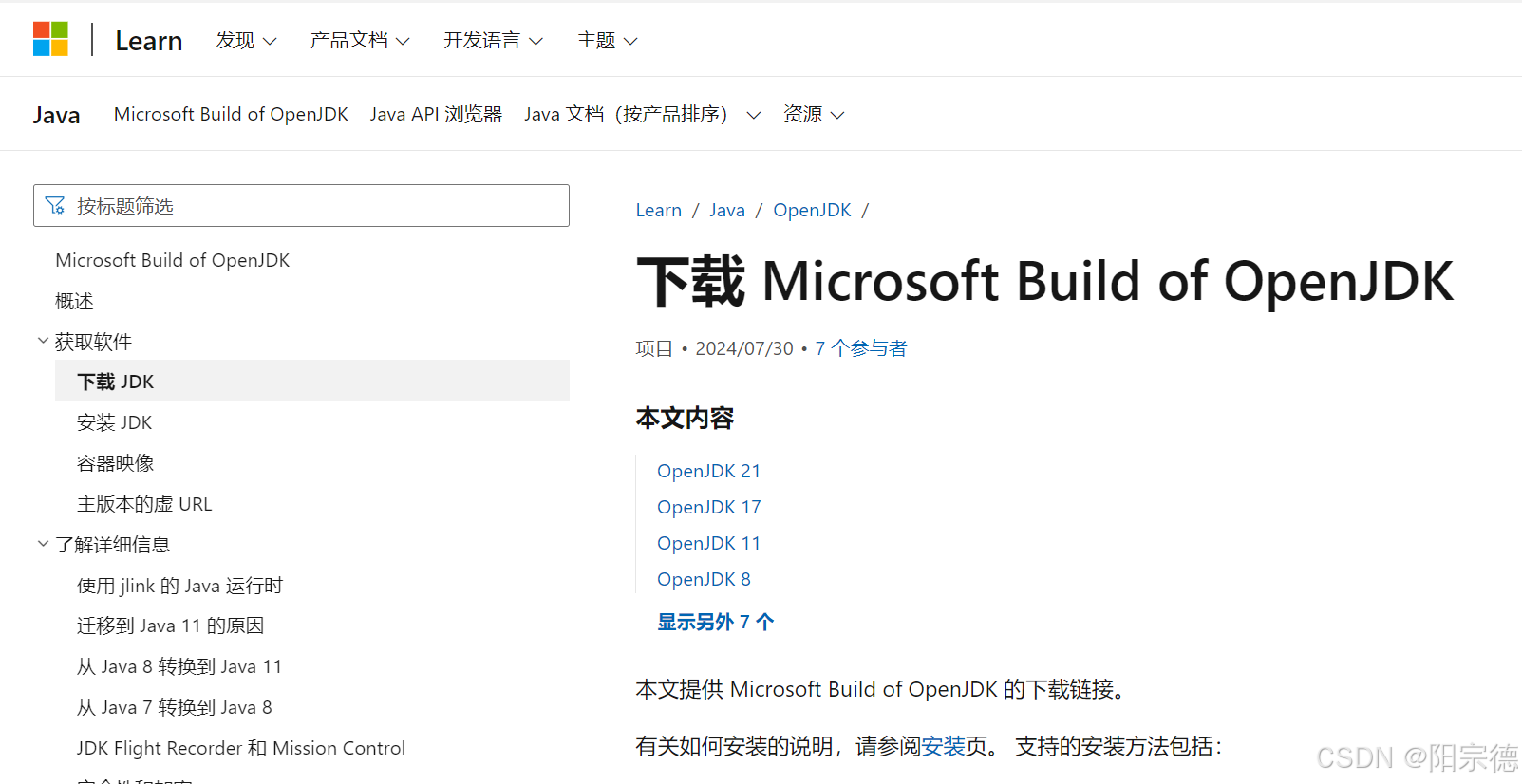Jump to the OpenJDK 8 section
1522x784 pixels.
pyautogui.click(x=704, y=579)
